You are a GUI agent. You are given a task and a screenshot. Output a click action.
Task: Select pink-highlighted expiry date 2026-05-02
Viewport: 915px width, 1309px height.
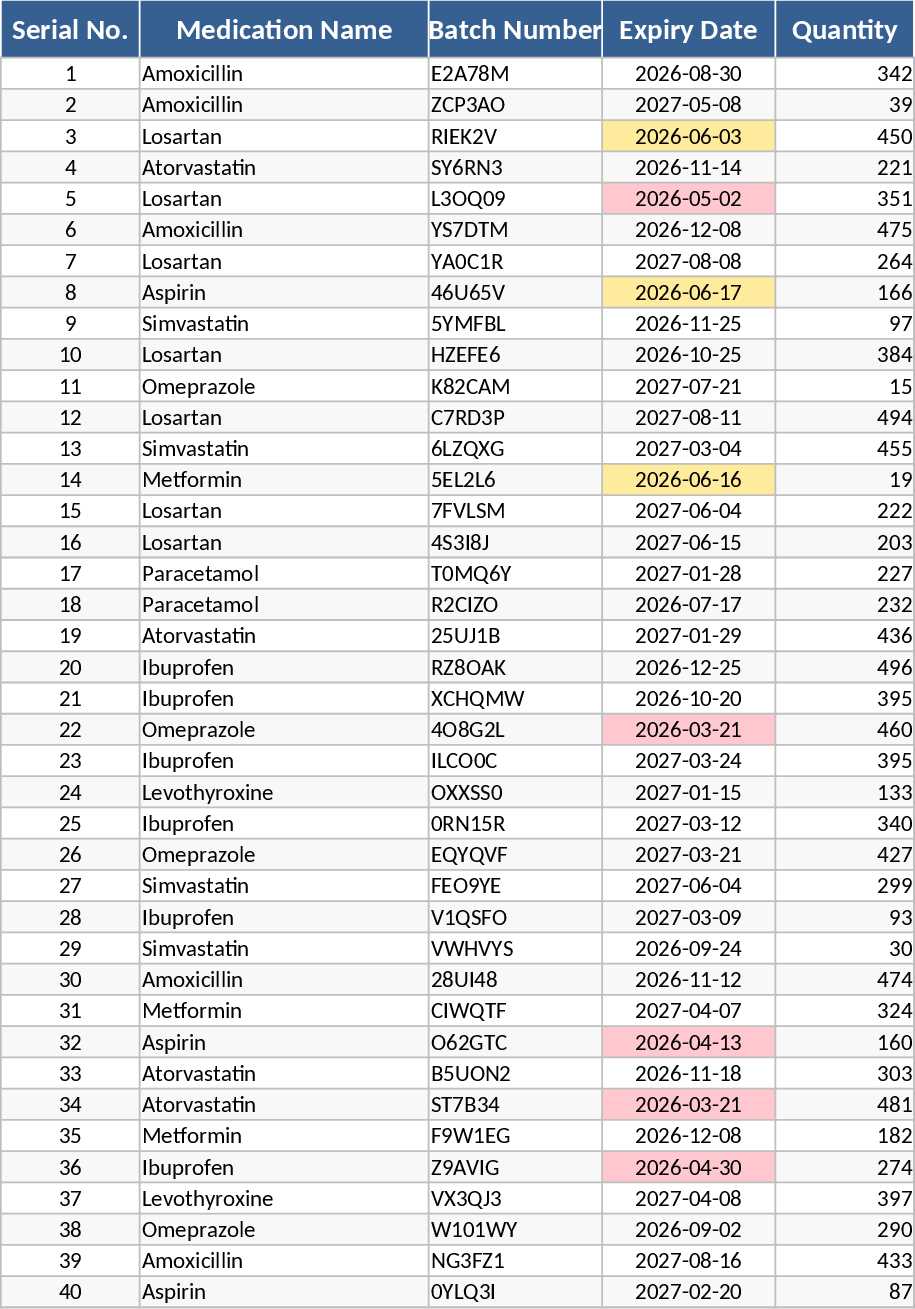688,199
